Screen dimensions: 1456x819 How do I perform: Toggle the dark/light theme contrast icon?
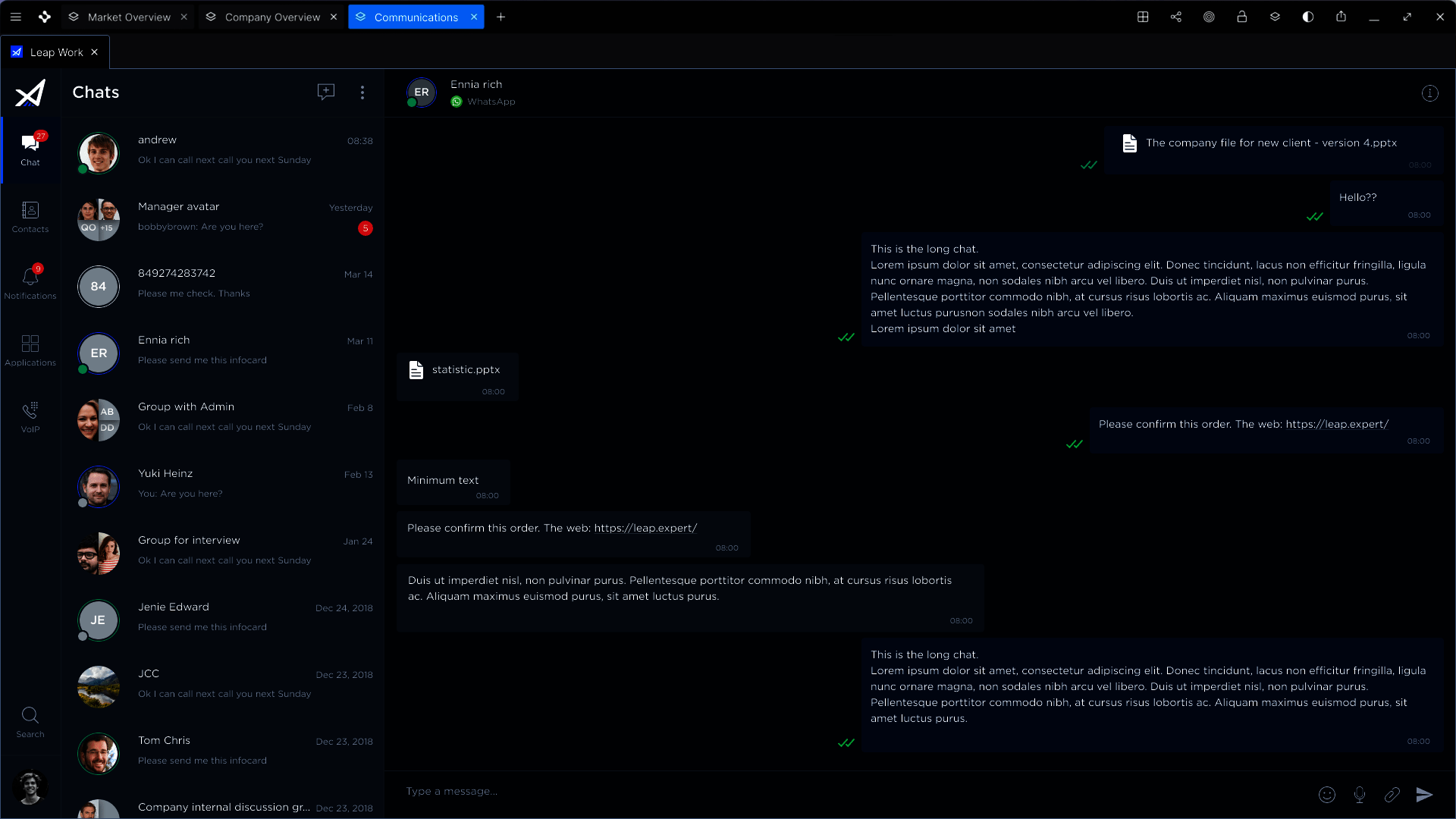pos(1307,17)
